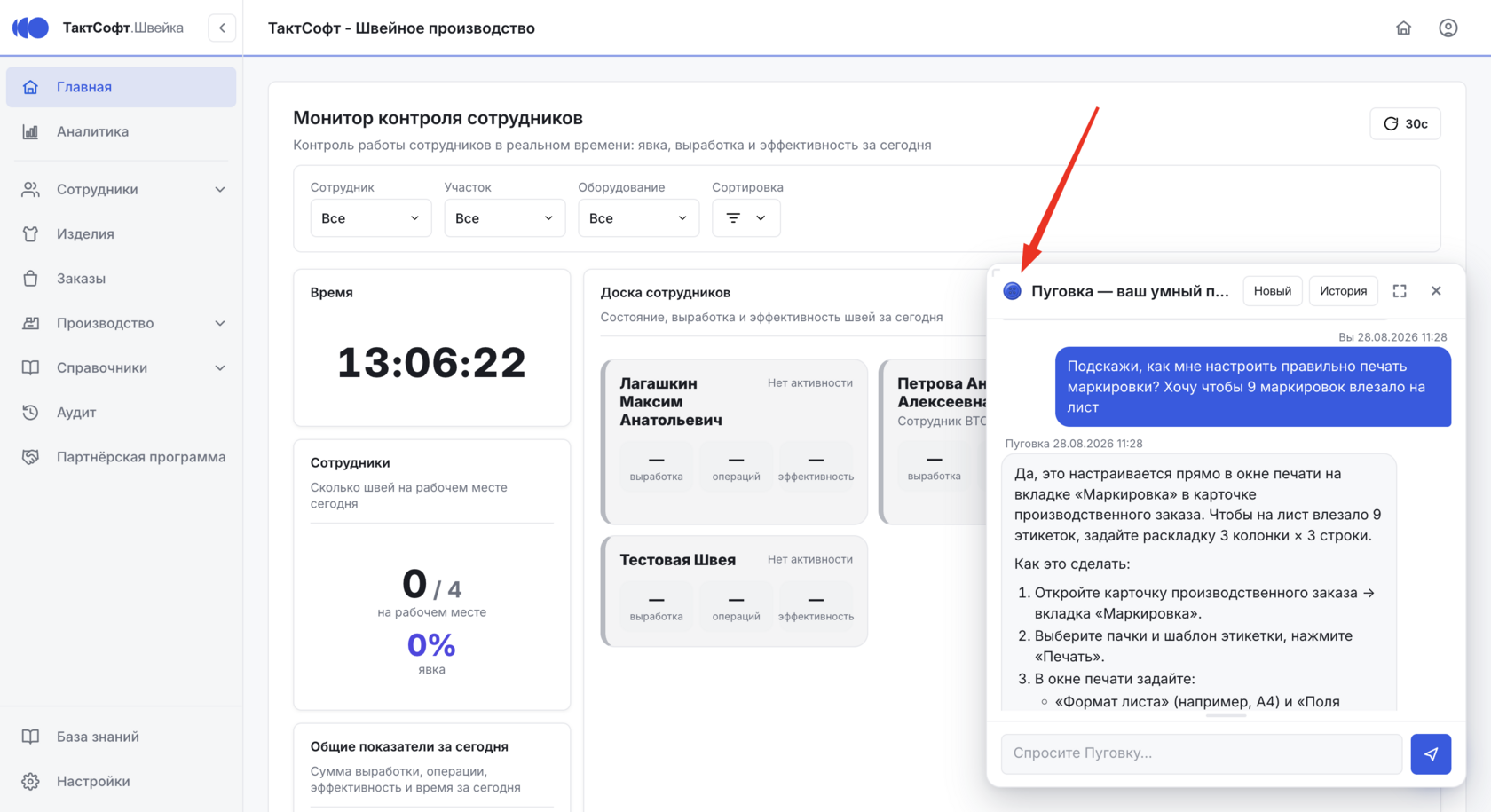Open the home icon in top bar
The width and height of the screenshot is (1491, 812).
(x=1403, y=28)
